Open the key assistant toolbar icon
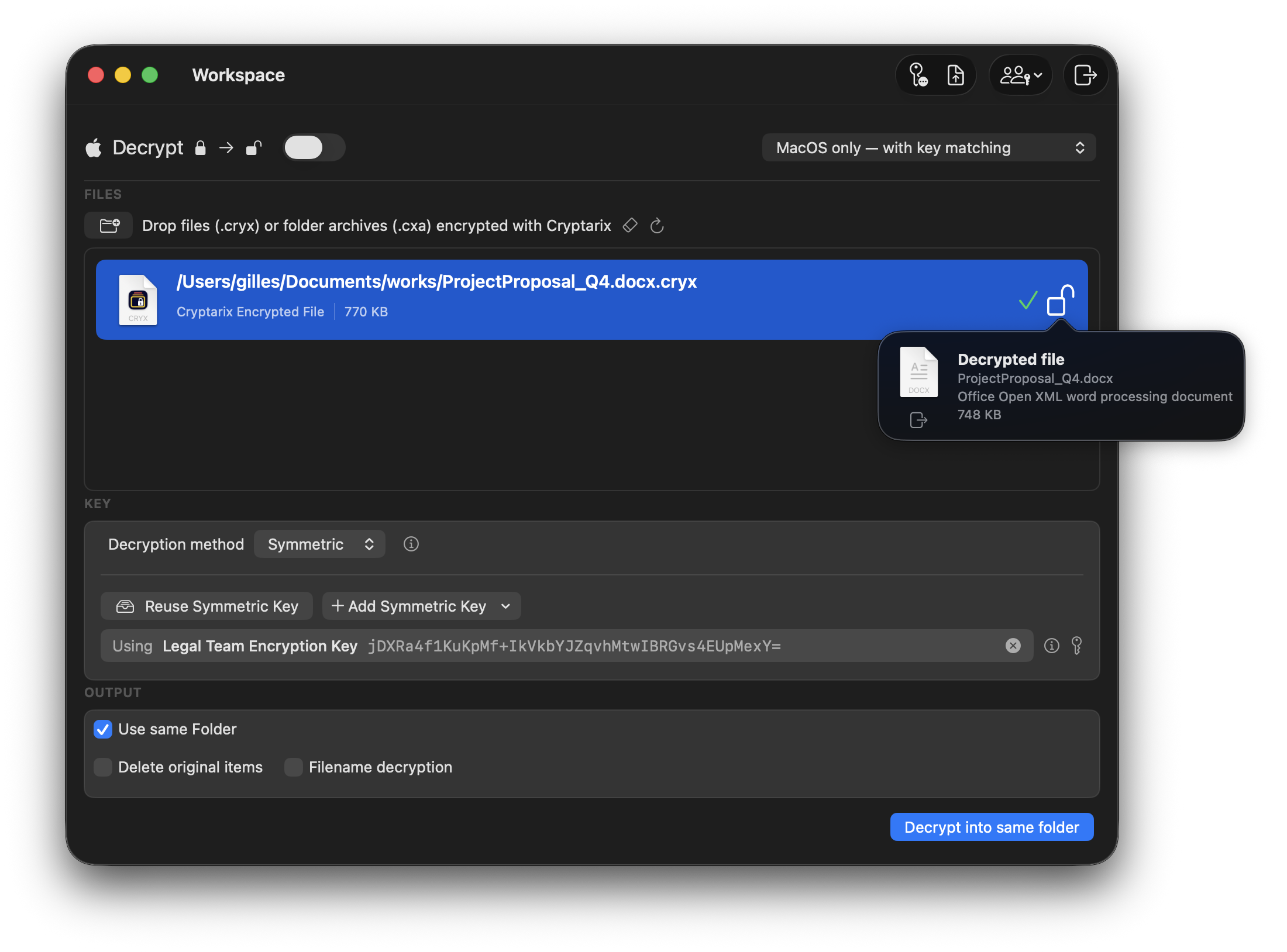The height and width of the screenshot is (952, 1287). pyautogui.click(x=918, y=75)
